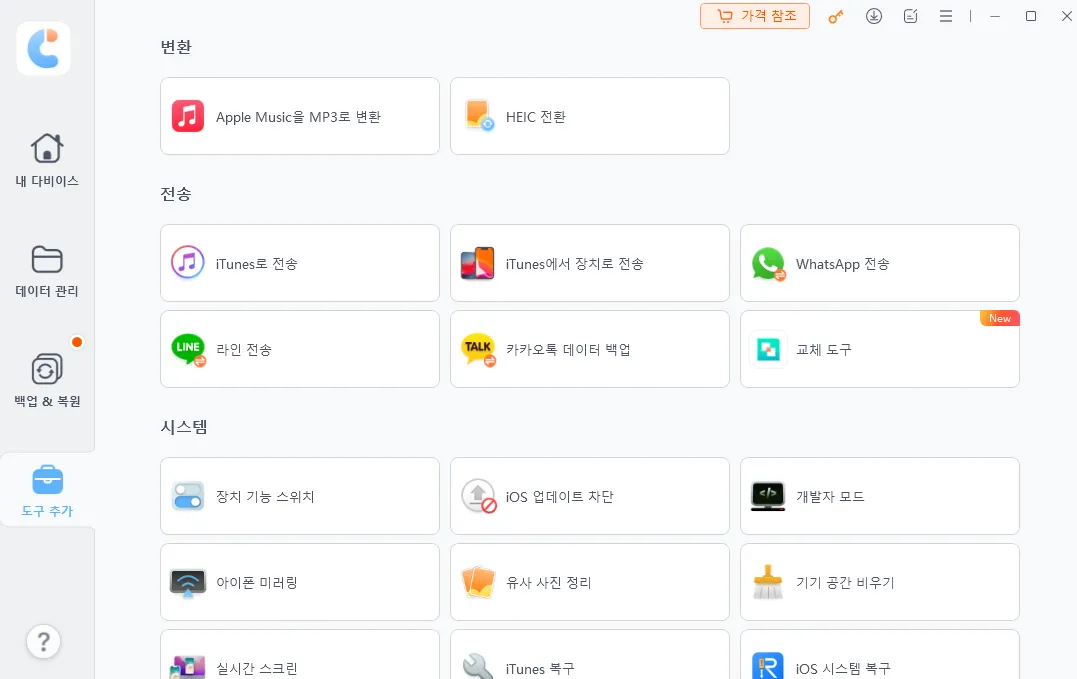
Task: Click the 실시간 스크린 devices icon
Action: point(188,667)
